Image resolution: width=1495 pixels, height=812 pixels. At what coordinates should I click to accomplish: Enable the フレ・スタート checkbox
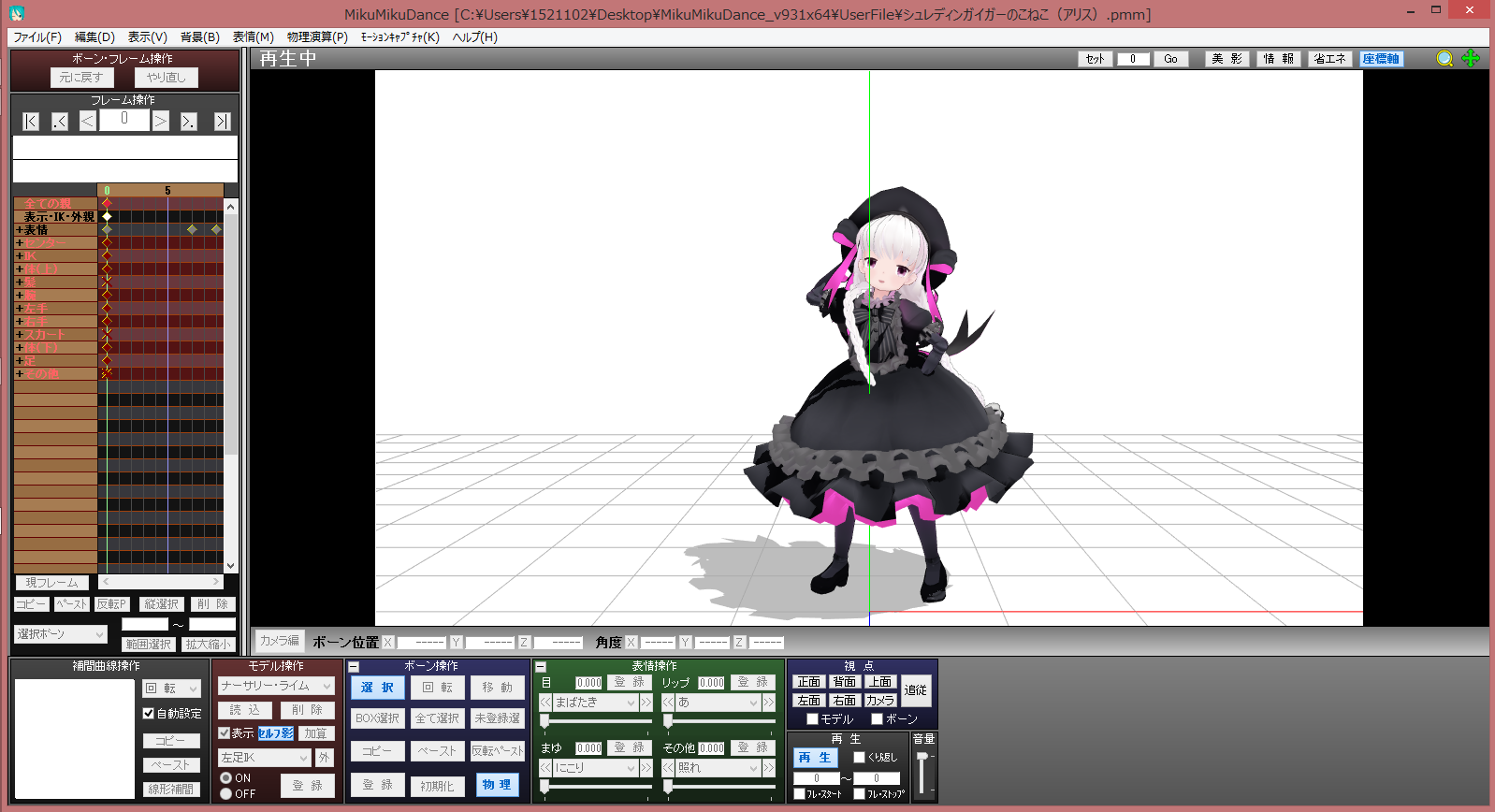click(799, 794)
